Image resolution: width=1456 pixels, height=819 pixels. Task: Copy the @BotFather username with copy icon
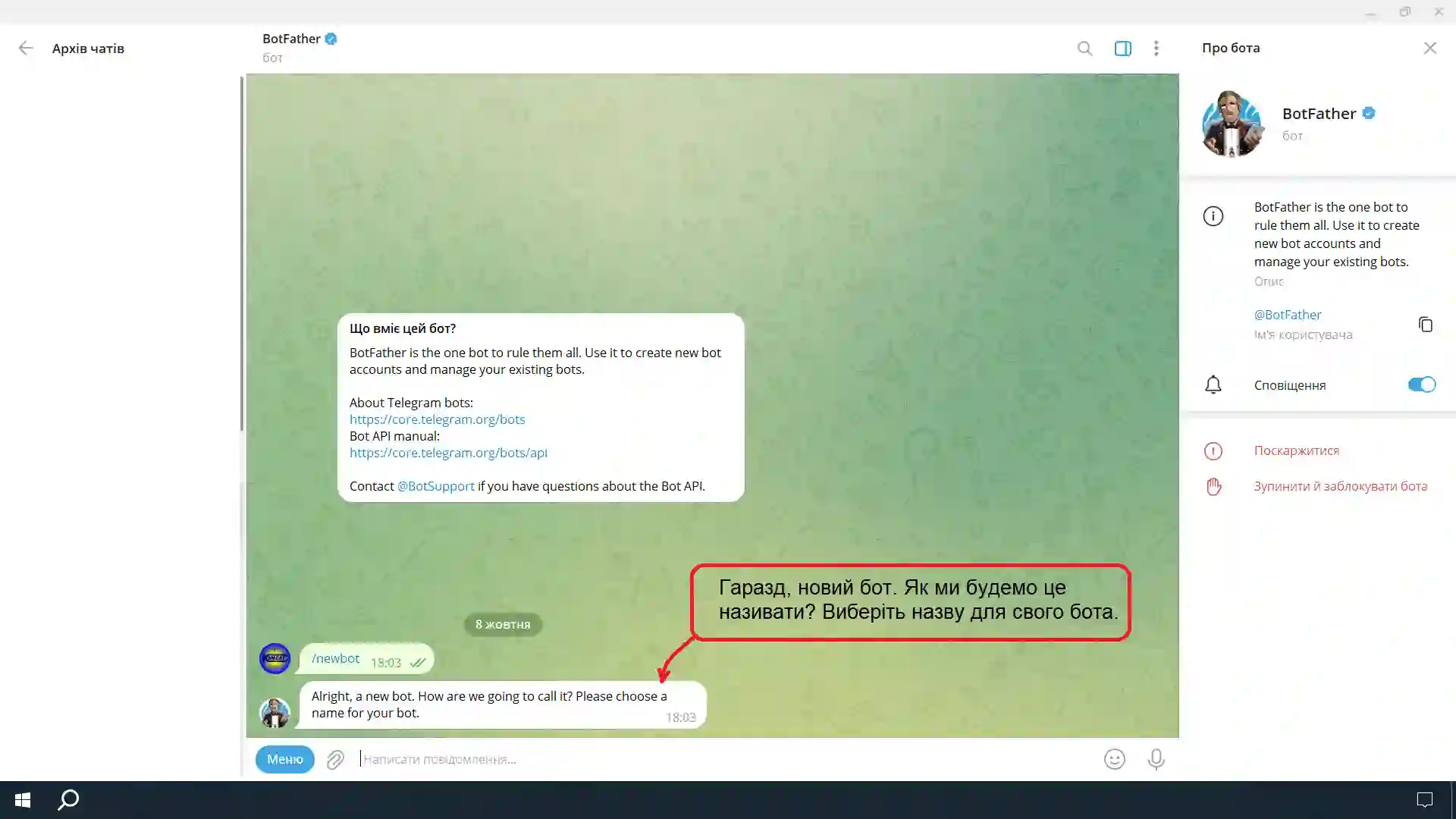(x=1425, y=325)
